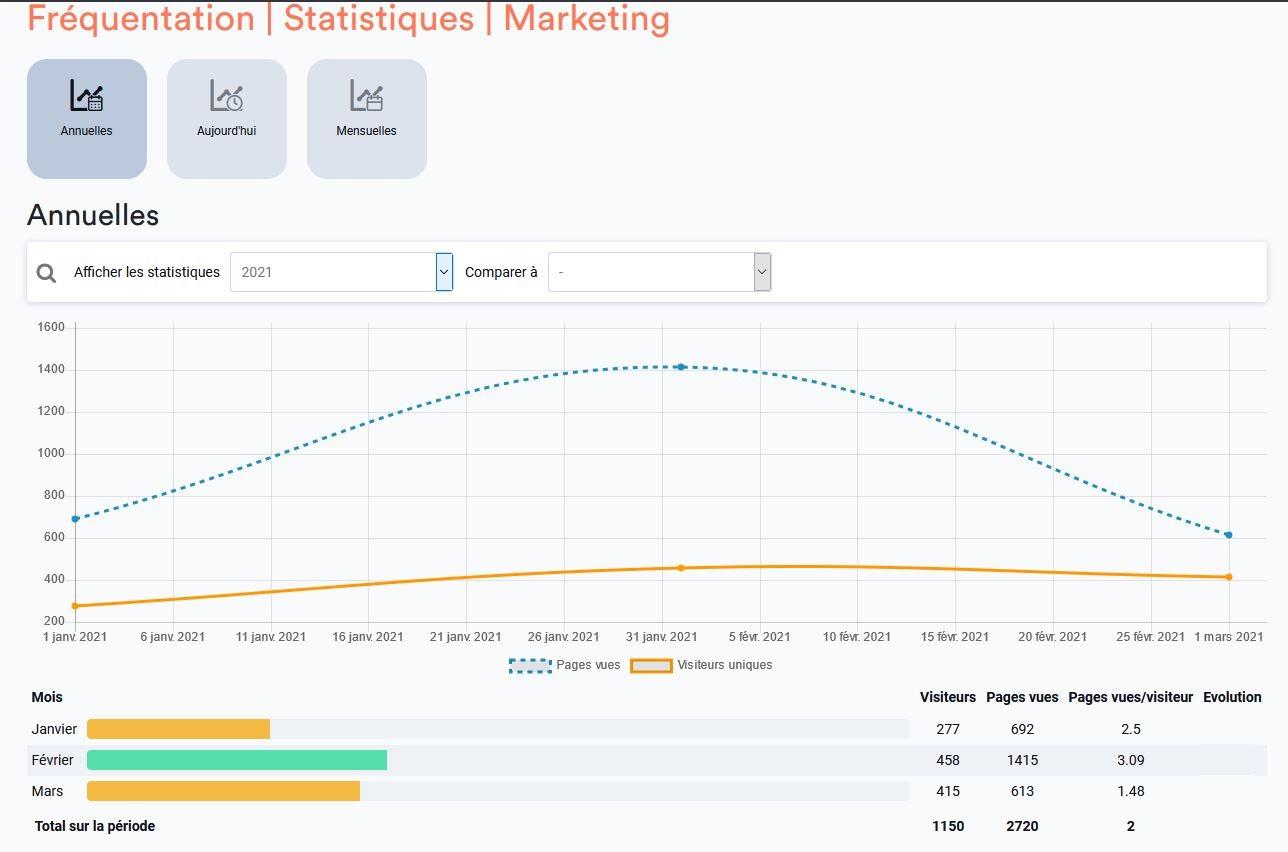The height and width of the screenshot is (852, 1288).
Task: Select the Février row label
Action: (x=53, y=760)
